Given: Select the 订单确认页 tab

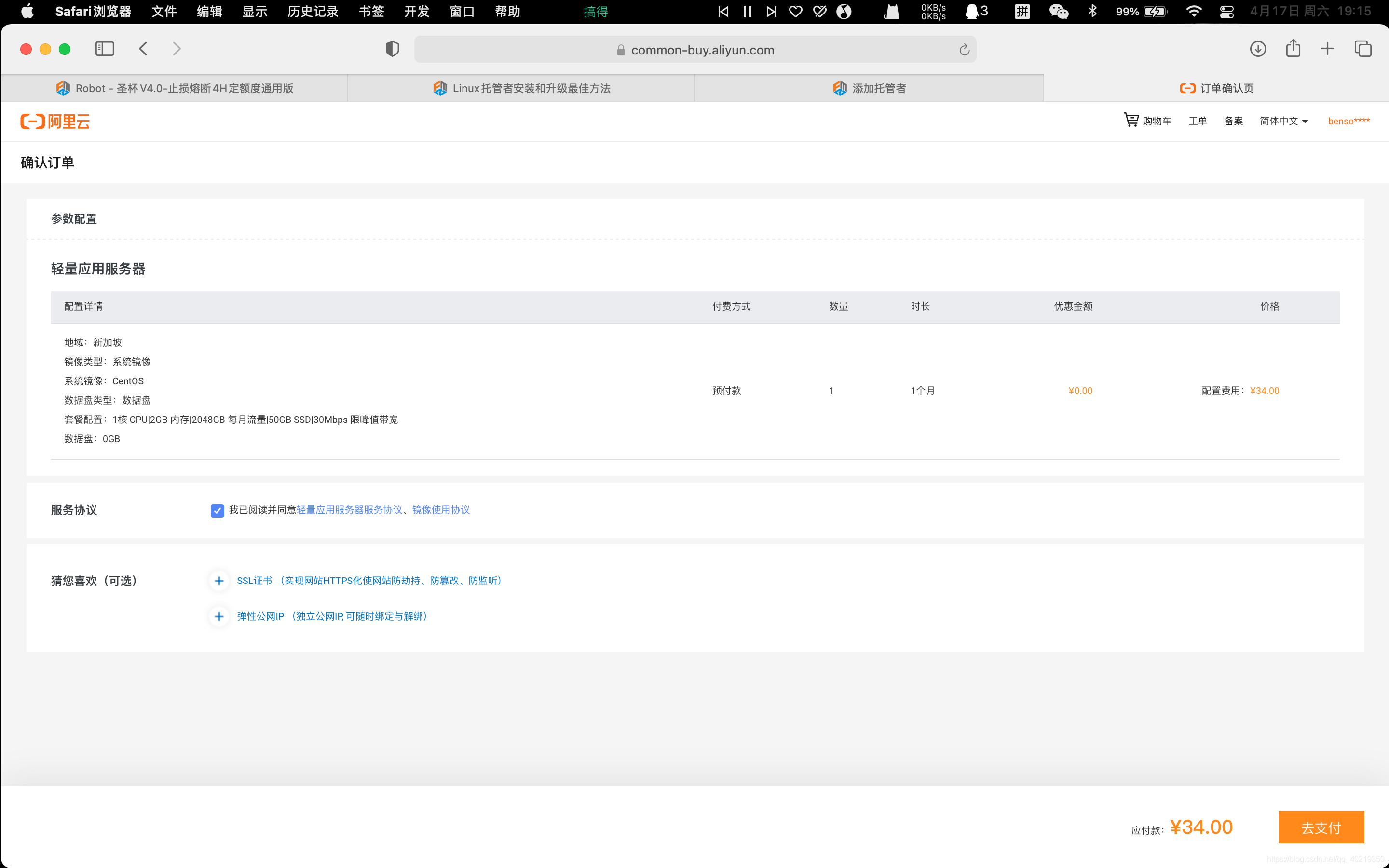Looking at the screenshot, I should tap(1216, 88).
